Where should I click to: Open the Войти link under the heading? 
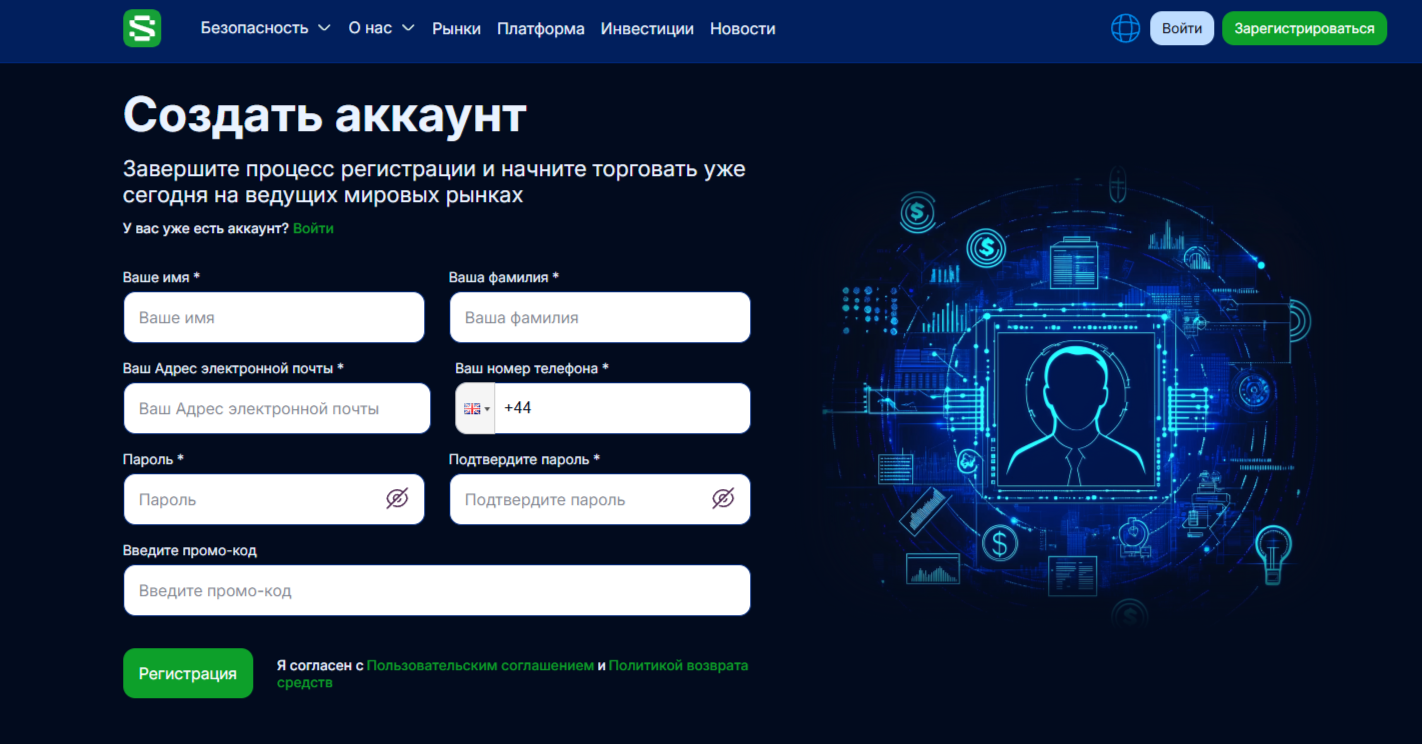313,228
